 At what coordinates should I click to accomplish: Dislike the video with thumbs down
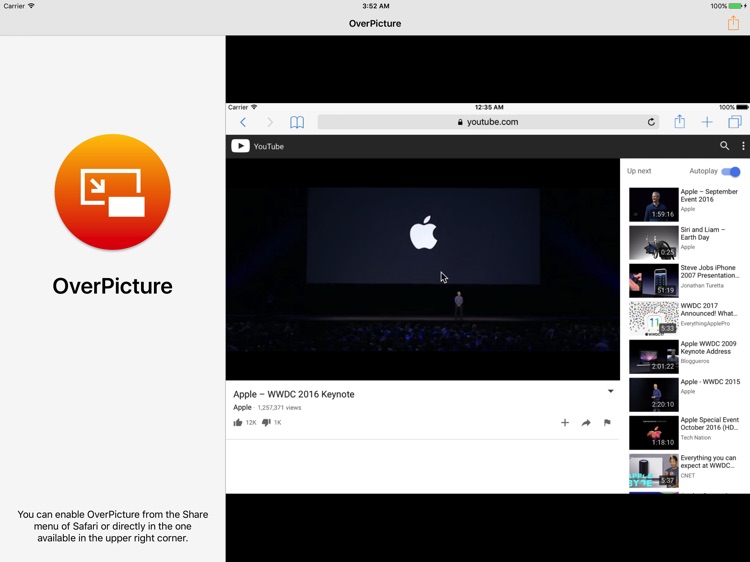coord(266,422)
